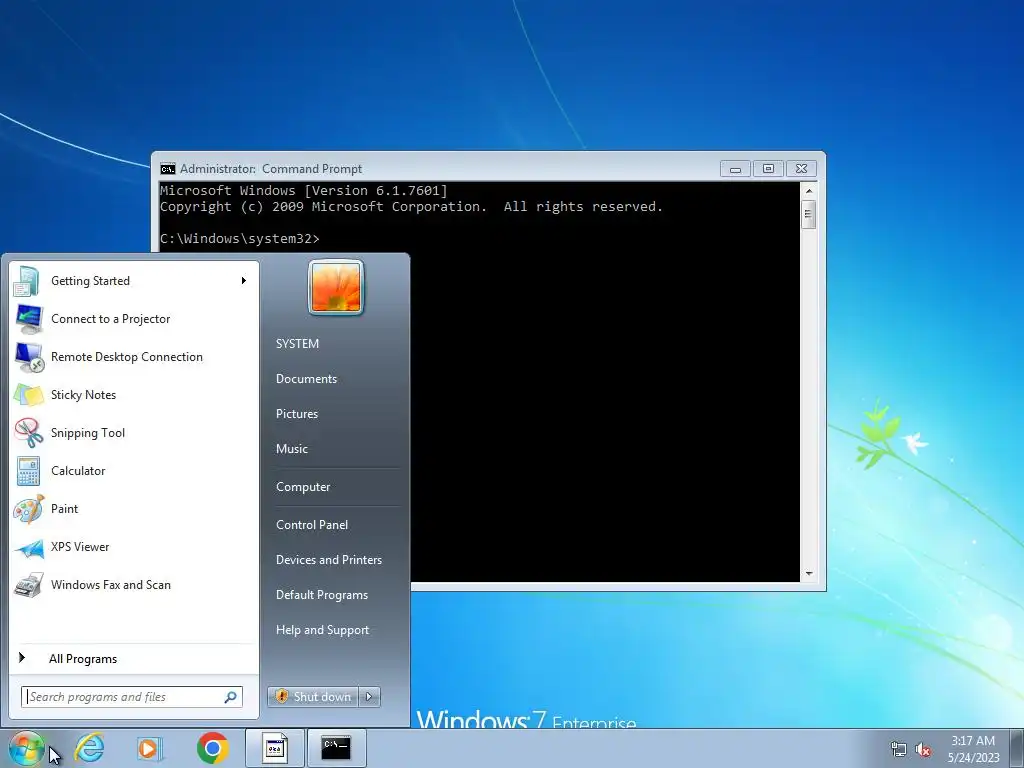Viewport: 1024px width, 768px height.
Task: Click the clock showing 3:17 AM
Action: 973,749
